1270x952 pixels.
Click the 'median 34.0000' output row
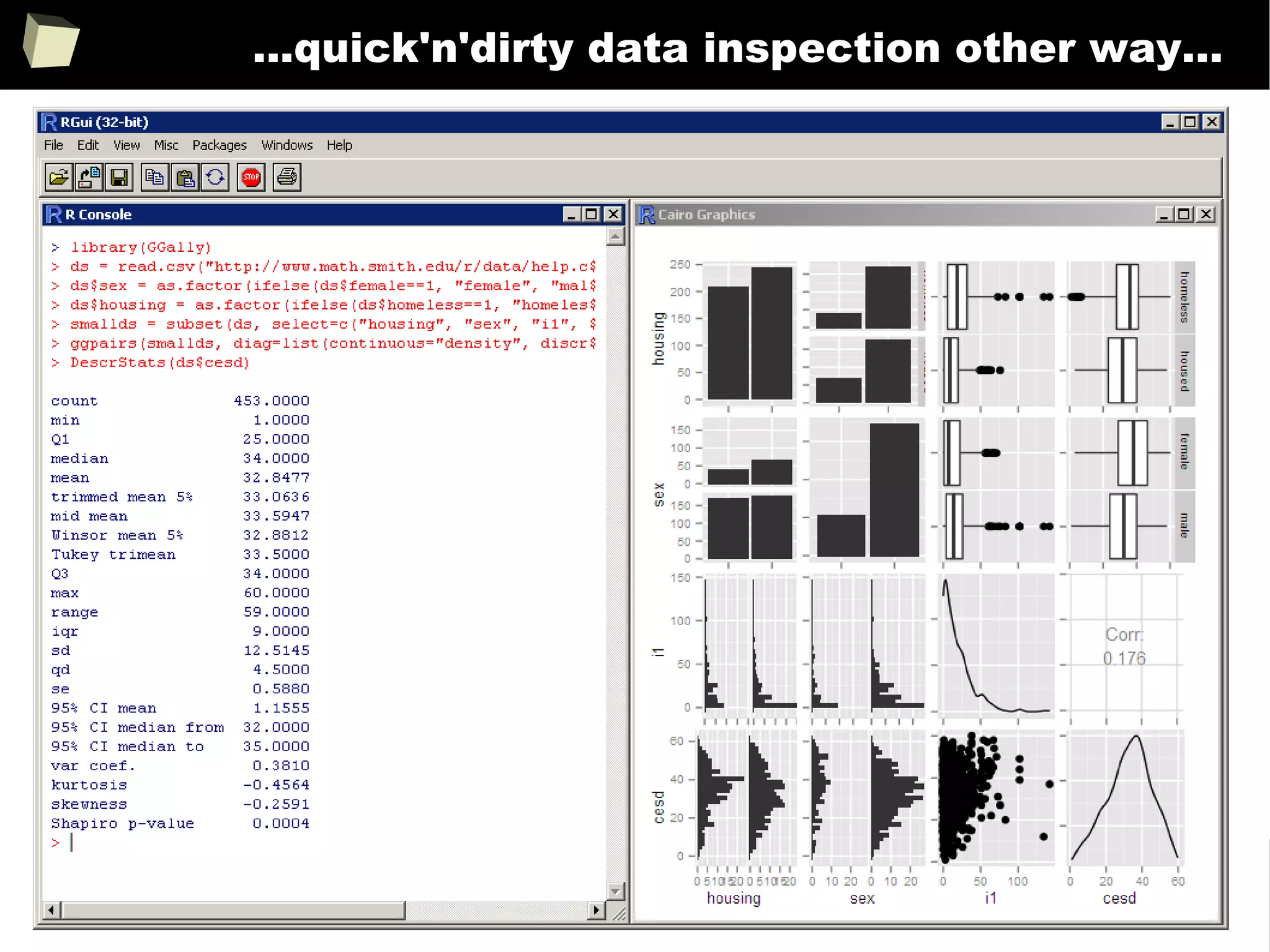tap(180, 459)
